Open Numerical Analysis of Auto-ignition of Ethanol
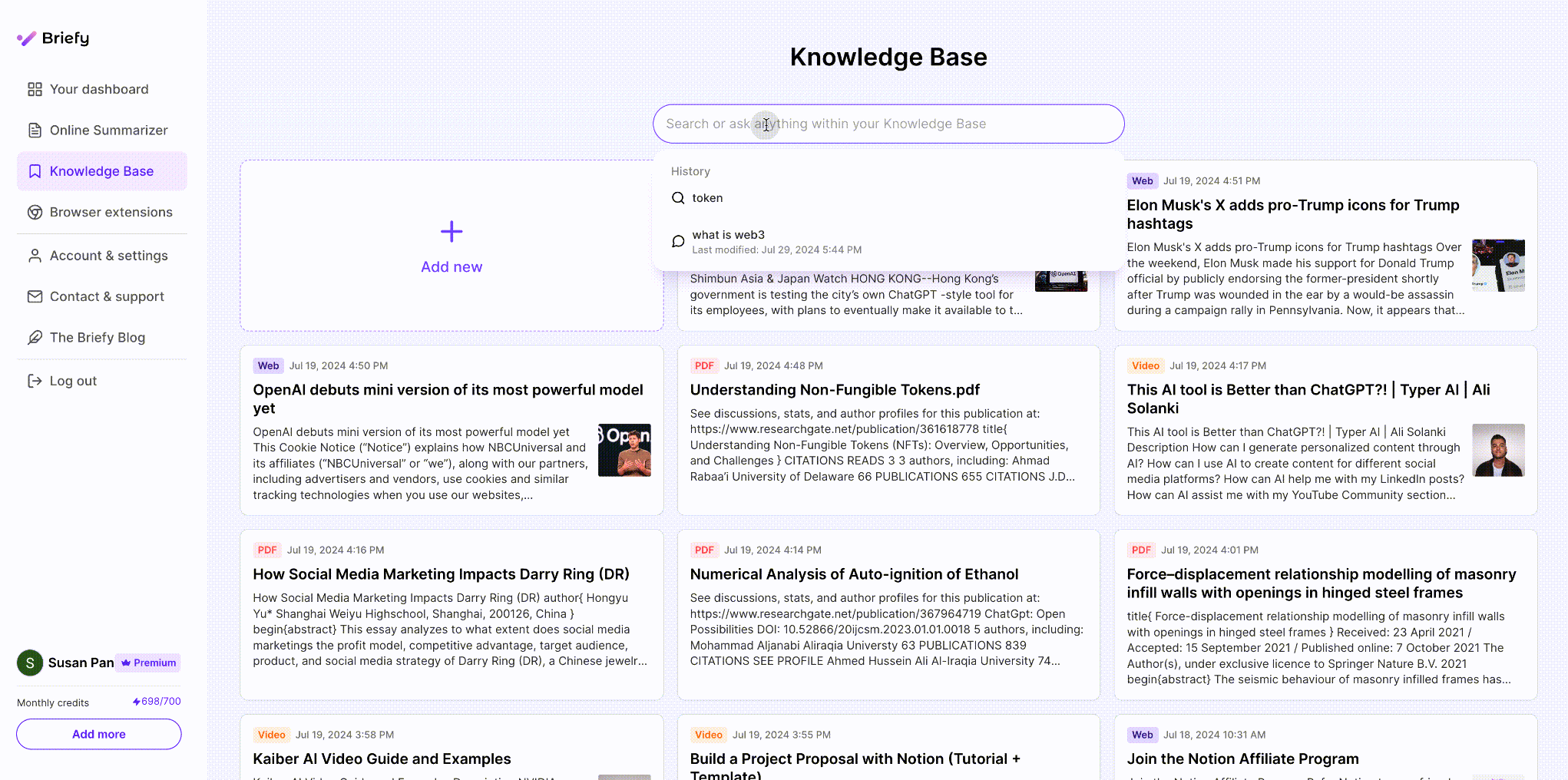 [854, 574]
